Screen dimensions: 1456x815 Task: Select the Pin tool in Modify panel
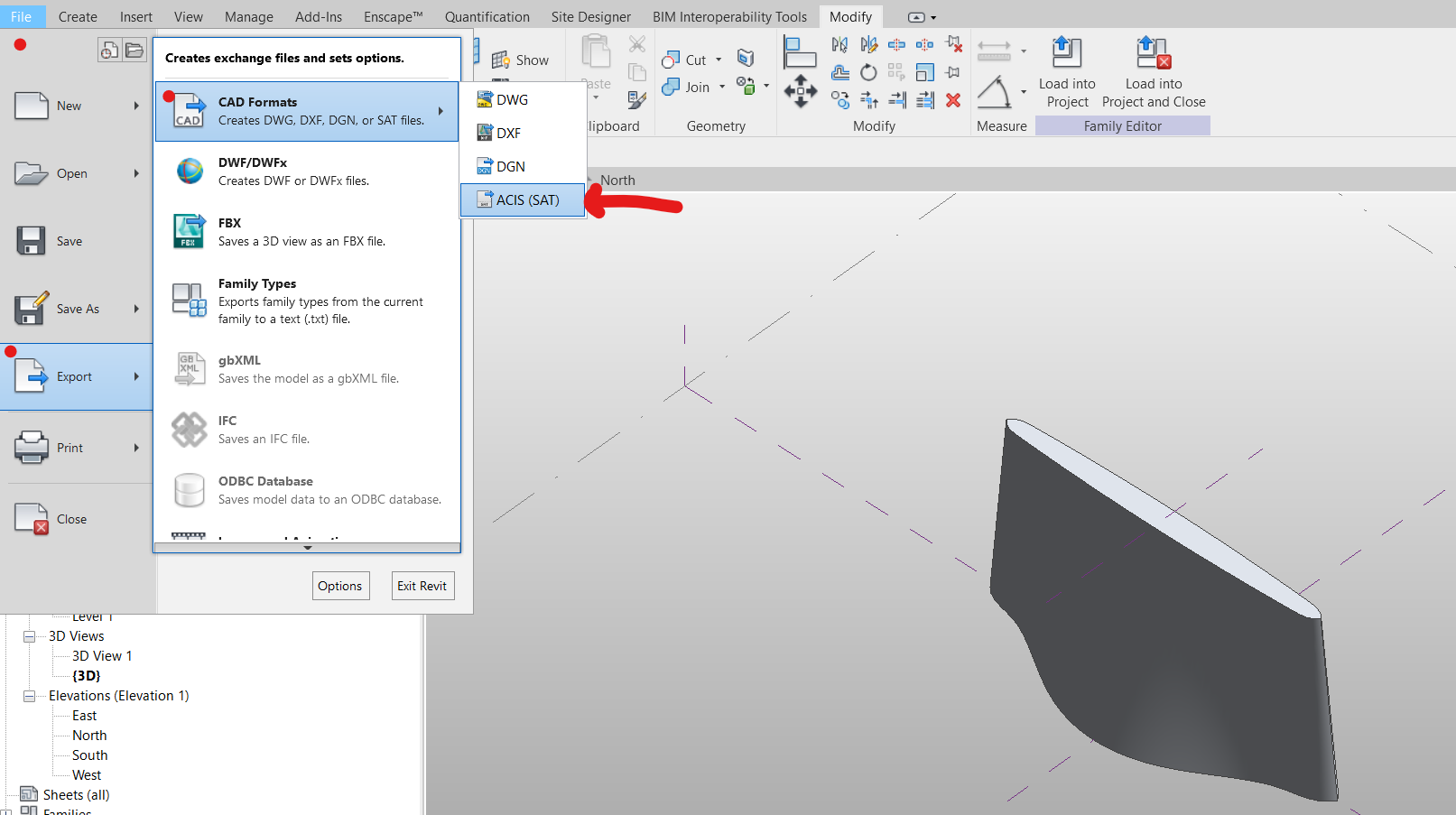(x=952, y=72)
